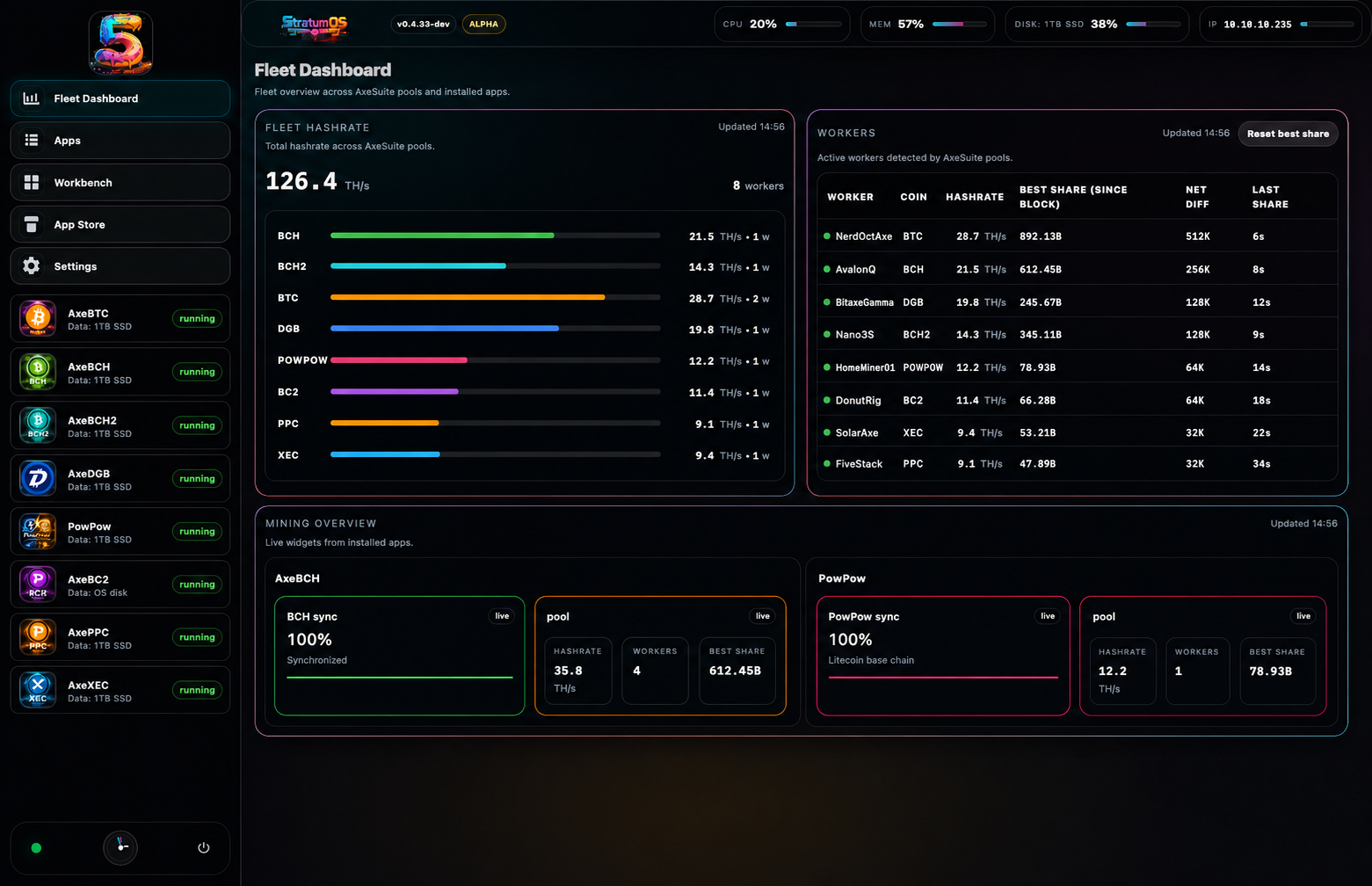This screenshot has width=1372, height=886.
Task: Open the AxeBCH2 app icon
Action: (38, 425)
